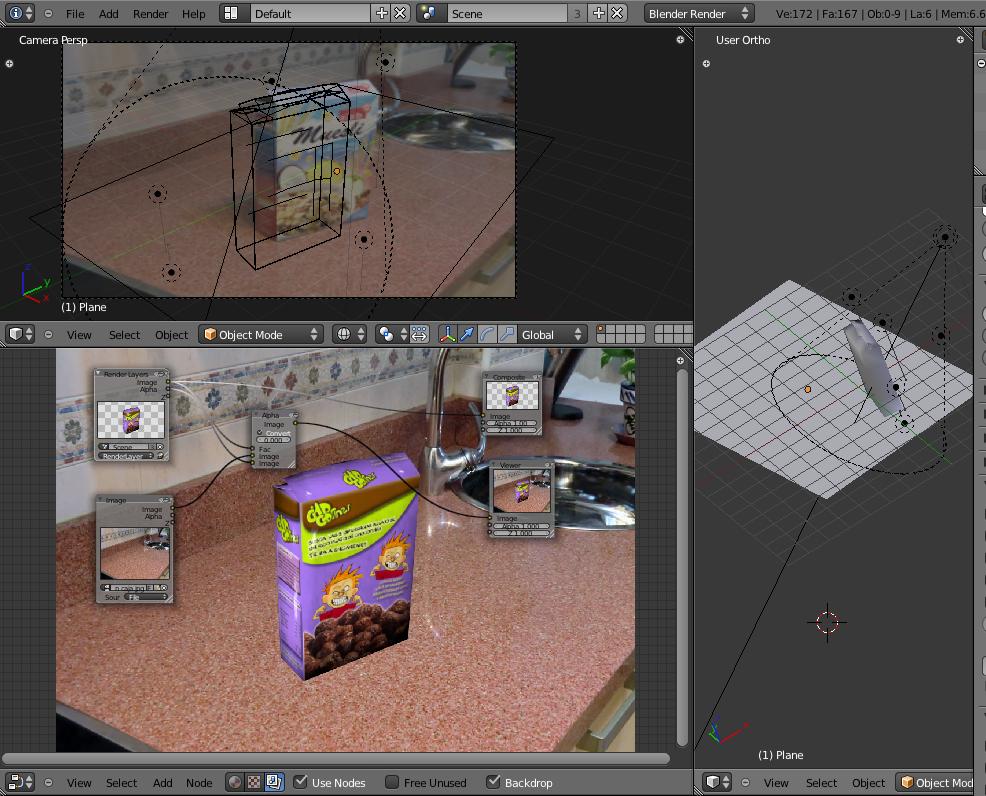Click the Alpha Over node header
986x796 pixels.
tap(275, 415)
